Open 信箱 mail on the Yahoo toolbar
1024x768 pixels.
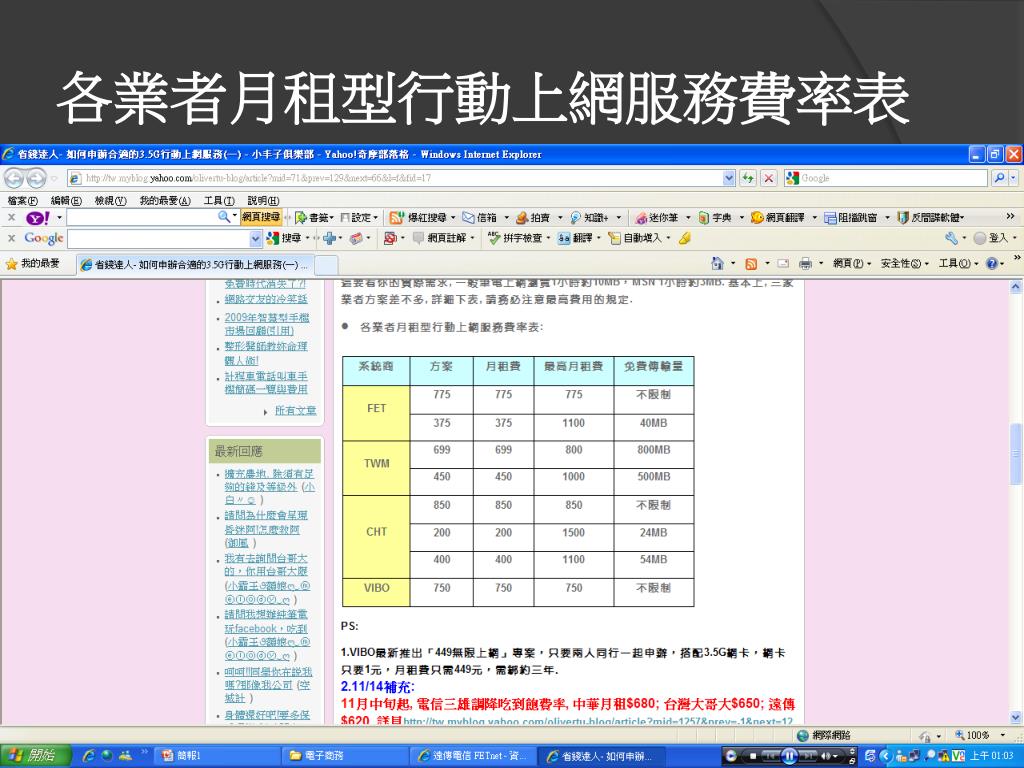tap(480, 217)
